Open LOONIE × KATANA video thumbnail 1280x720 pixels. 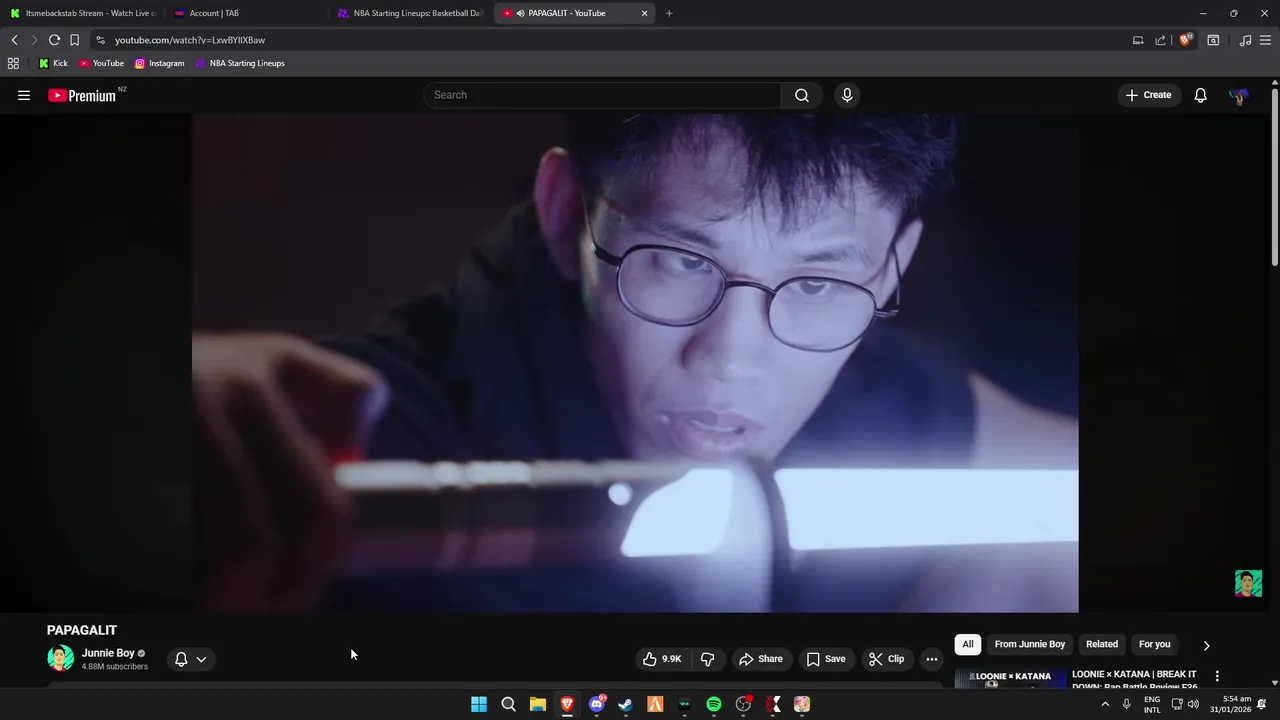point(1010,678)
